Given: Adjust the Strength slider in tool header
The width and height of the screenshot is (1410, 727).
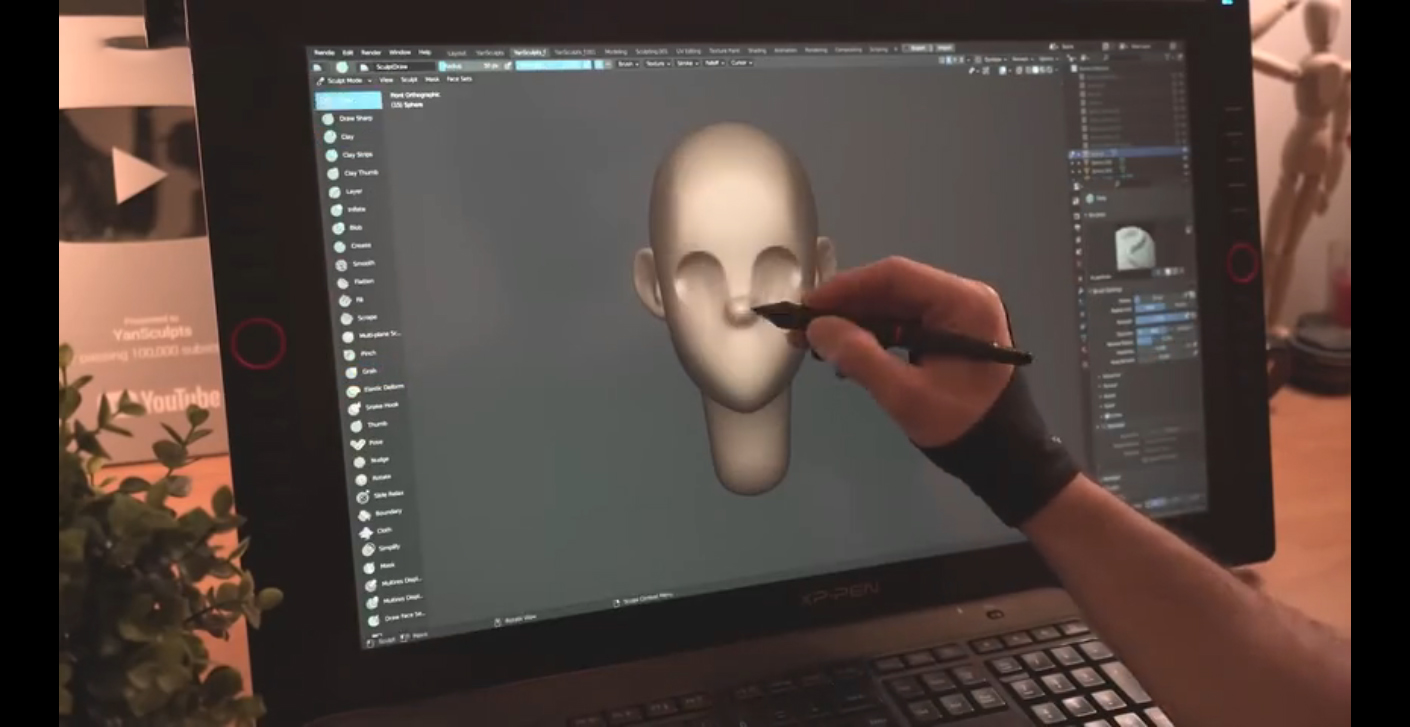Looking at the screenshot, I should [x=553, y=64].
